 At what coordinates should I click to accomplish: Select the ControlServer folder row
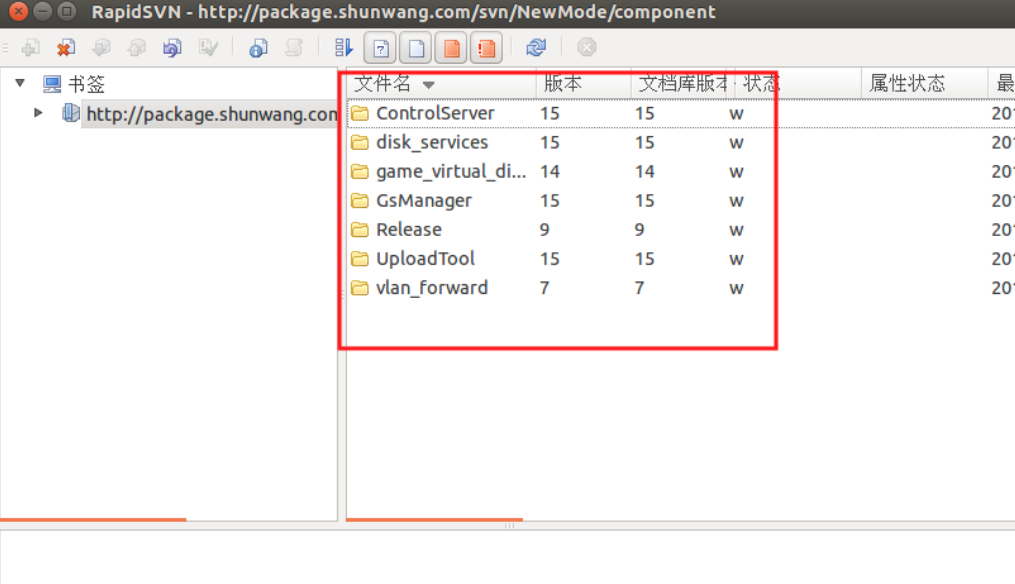point(434,113)
